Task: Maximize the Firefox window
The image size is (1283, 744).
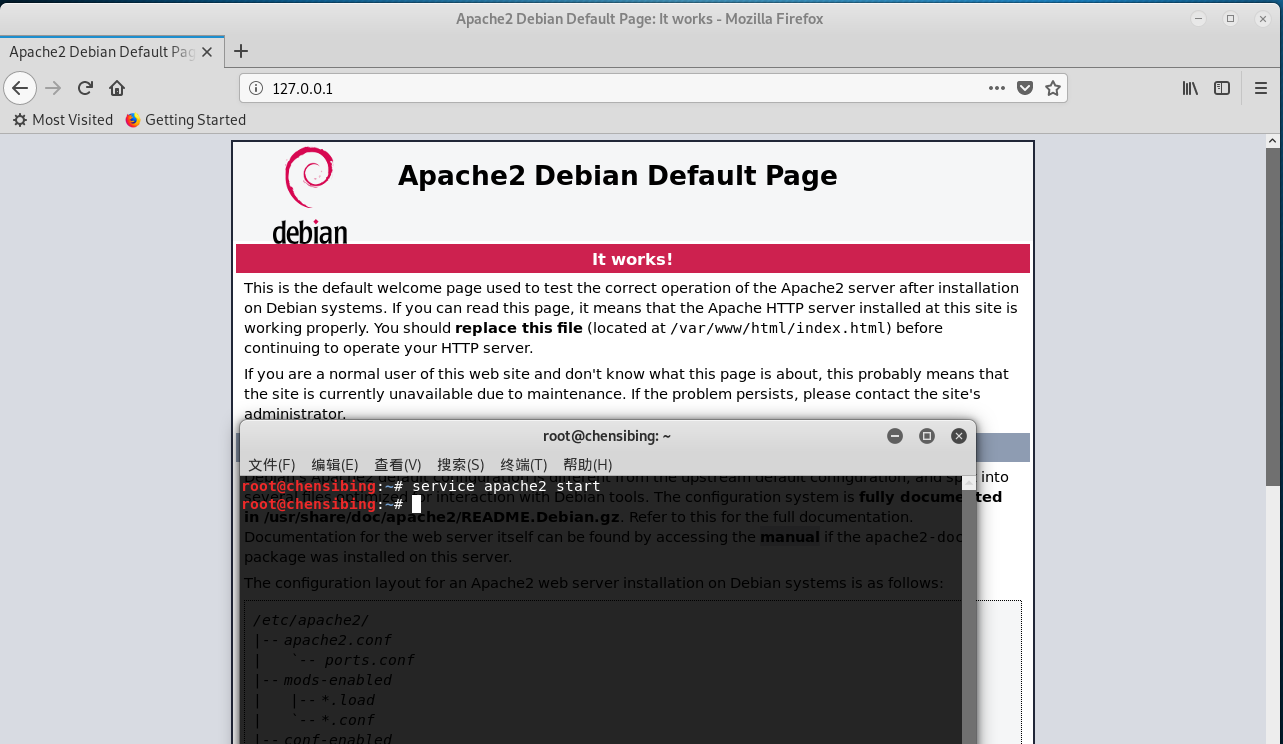Action: pos(1231,18)
